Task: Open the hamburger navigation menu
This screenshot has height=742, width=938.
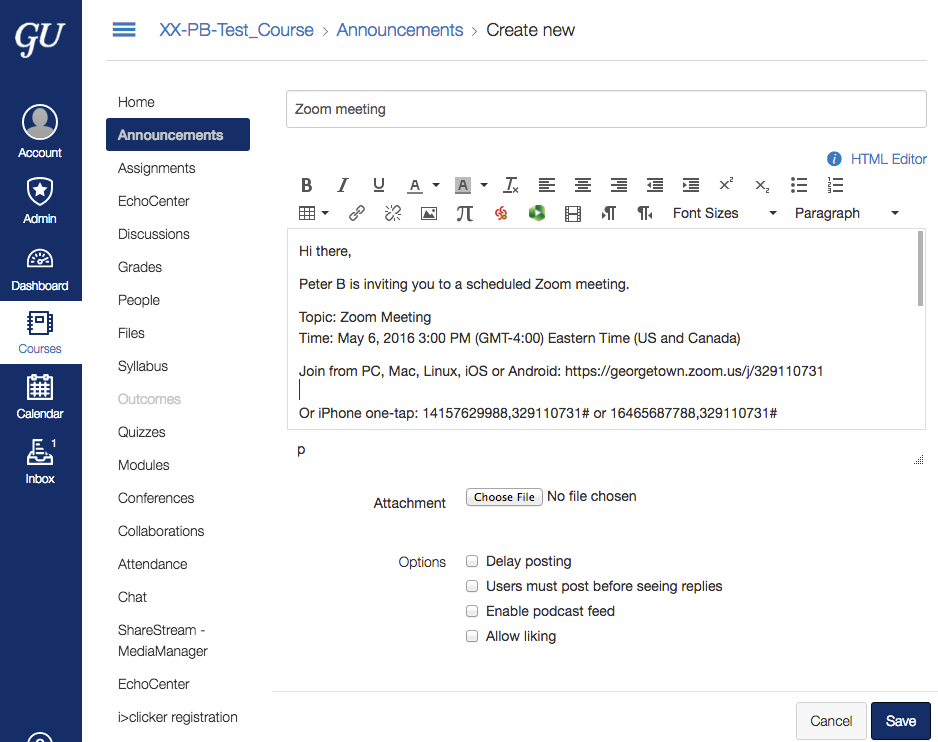Action: (x=124, y=30)
